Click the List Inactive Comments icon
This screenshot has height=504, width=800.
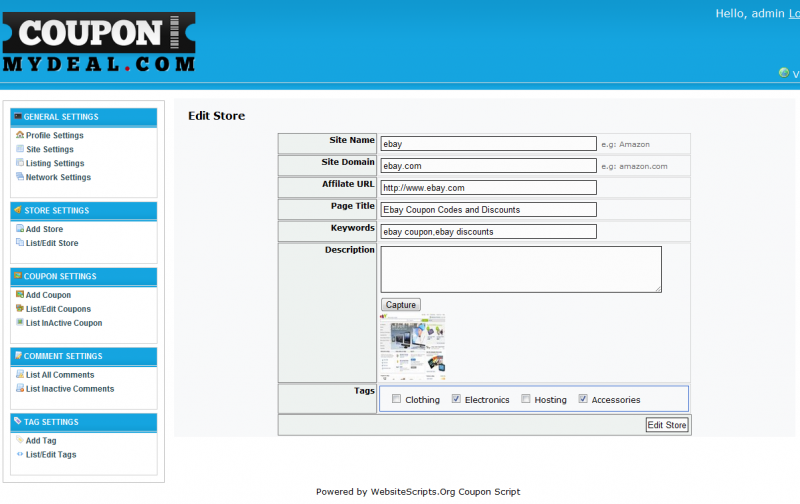point(20,388)
